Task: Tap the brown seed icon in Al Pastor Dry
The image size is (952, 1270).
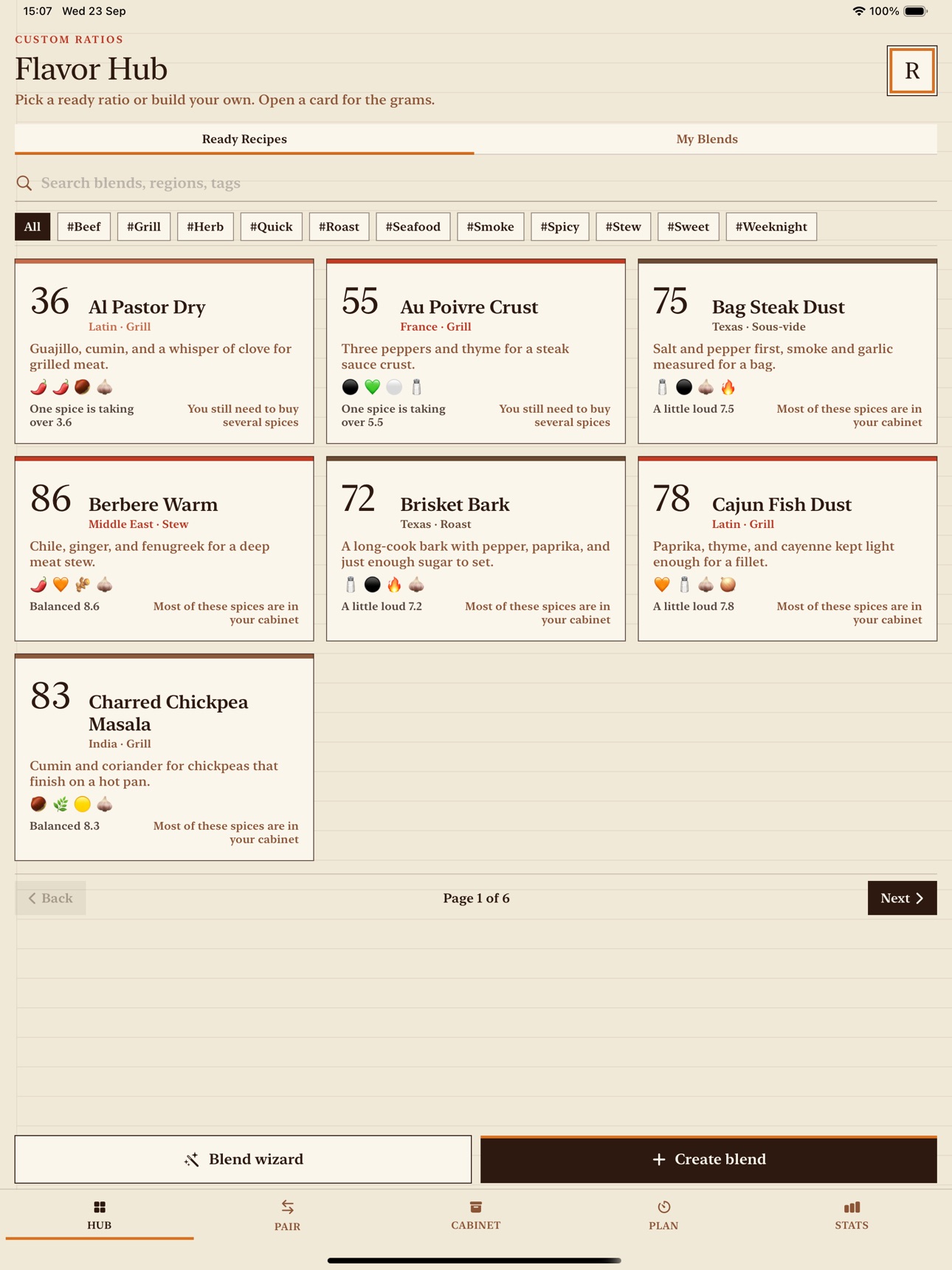Action: tap(83, 387)
